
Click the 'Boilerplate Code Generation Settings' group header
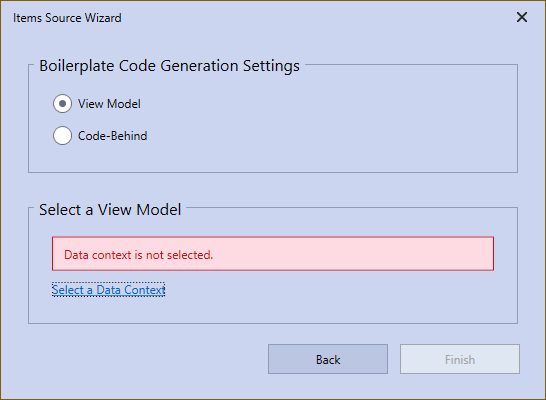tap(169, 66)
